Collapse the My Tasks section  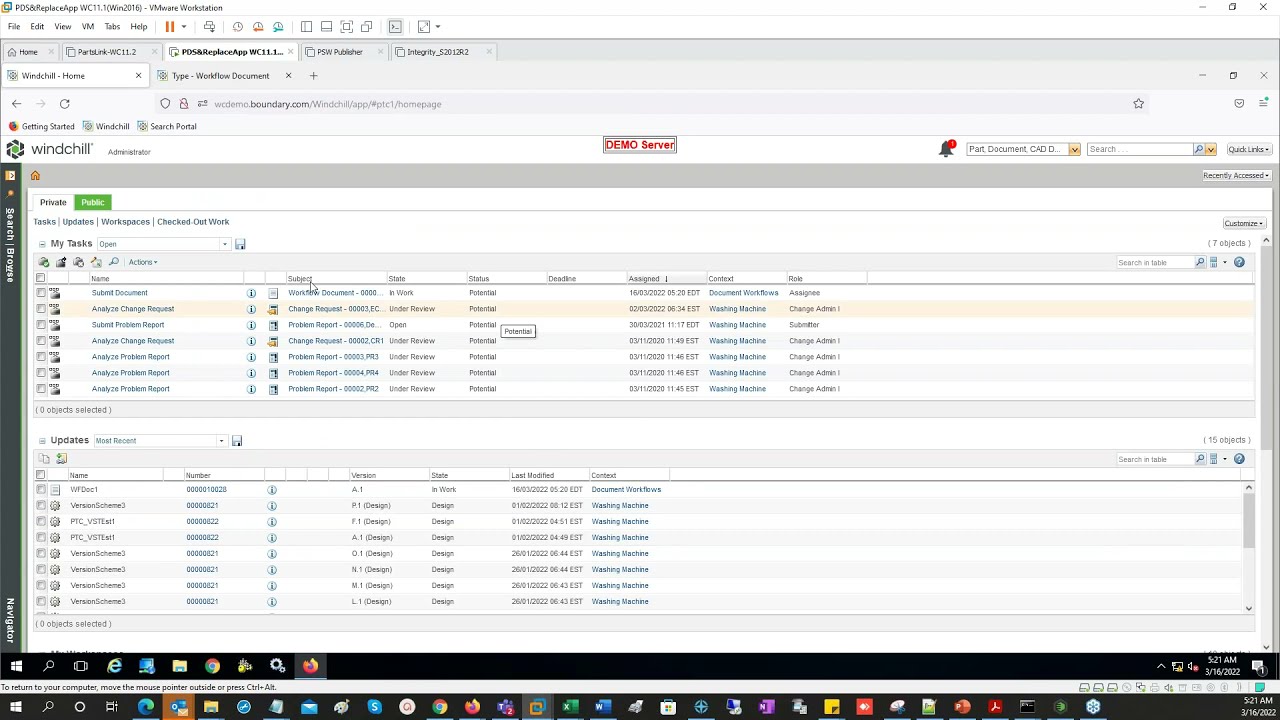click(42, 244)
